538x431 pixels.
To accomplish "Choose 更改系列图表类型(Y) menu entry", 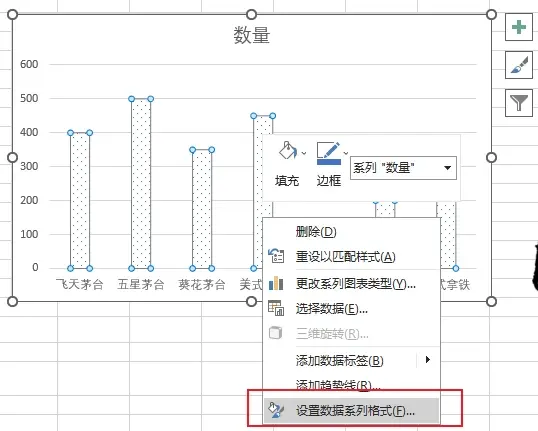I will click(x=351, y=284).
